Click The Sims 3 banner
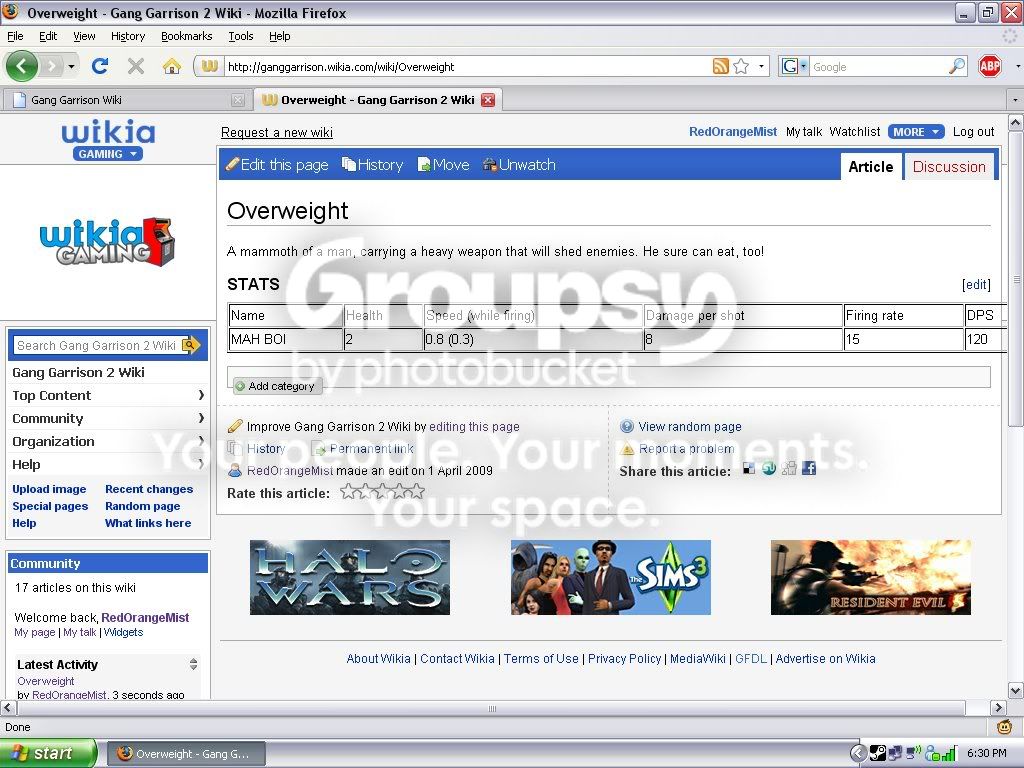Image resolution: width=1024 pixels, height=768 pixels. tap(611, 577)
